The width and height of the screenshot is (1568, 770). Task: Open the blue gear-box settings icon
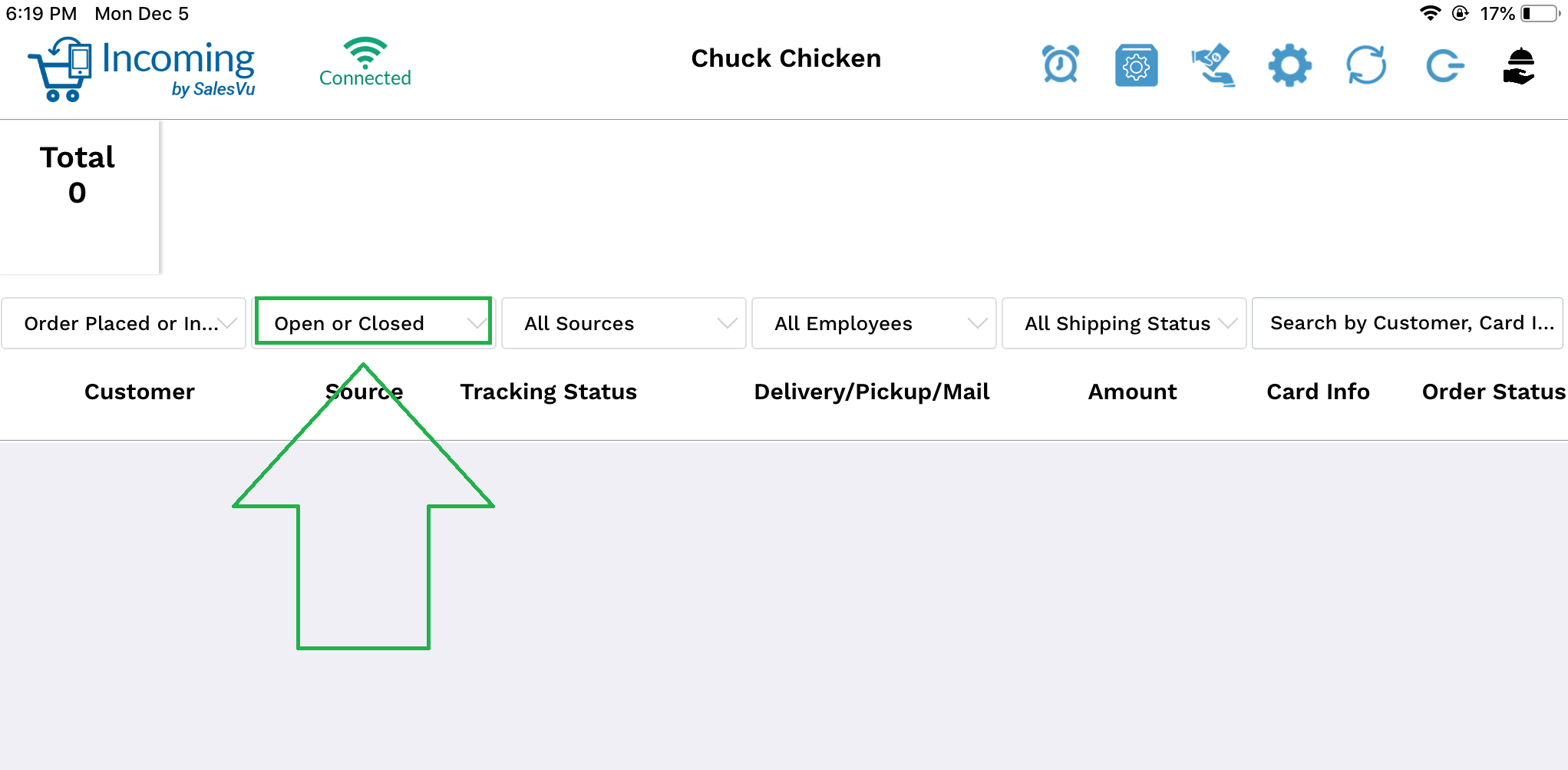1137,65
